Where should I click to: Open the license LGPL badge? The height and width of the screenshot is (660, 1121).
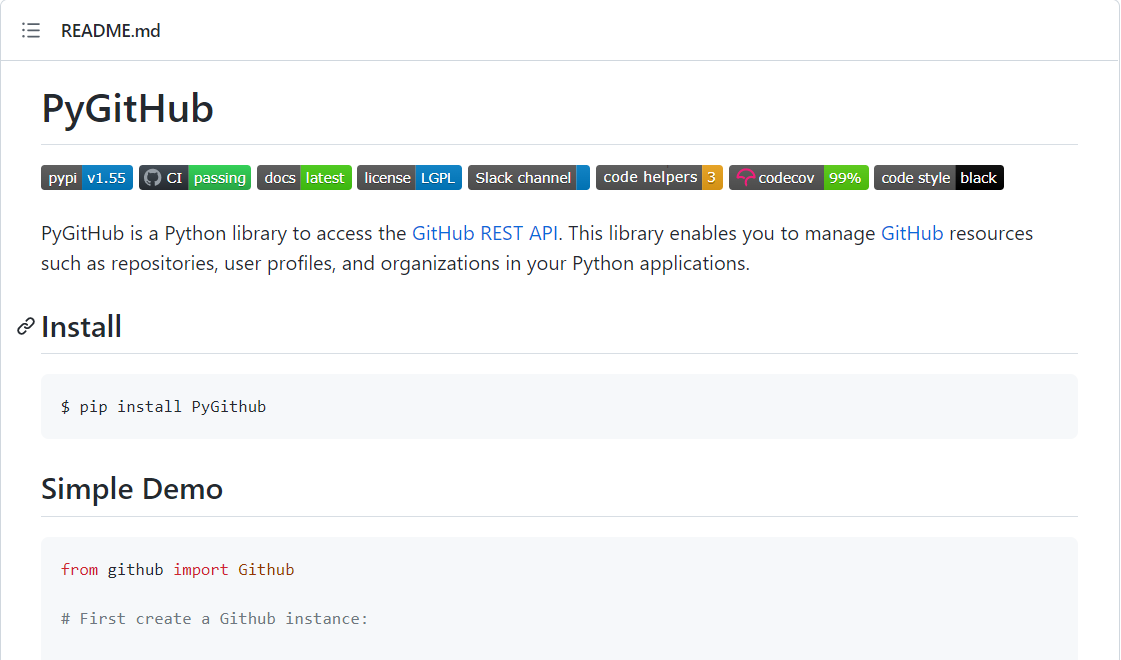point(409,177)
